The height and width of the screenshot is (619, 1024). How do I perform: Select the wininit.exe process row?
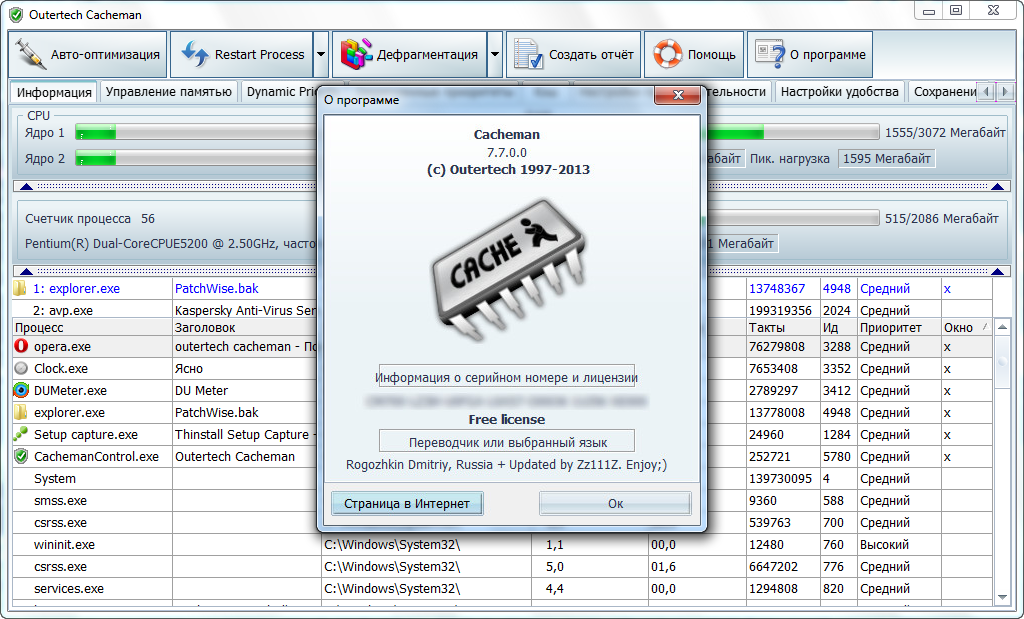click(502, 545)
